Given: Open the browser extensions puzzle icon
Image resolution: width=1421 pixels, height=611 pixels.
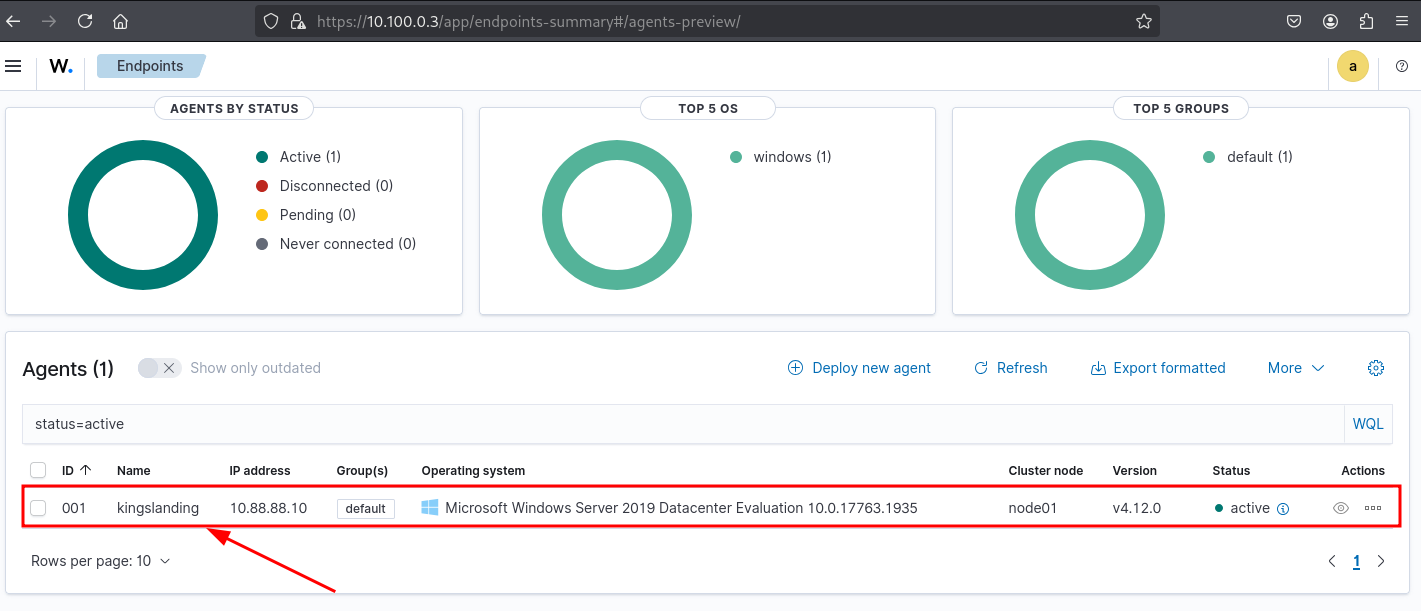Looking at the screenshot, I should pos(1367,21).
